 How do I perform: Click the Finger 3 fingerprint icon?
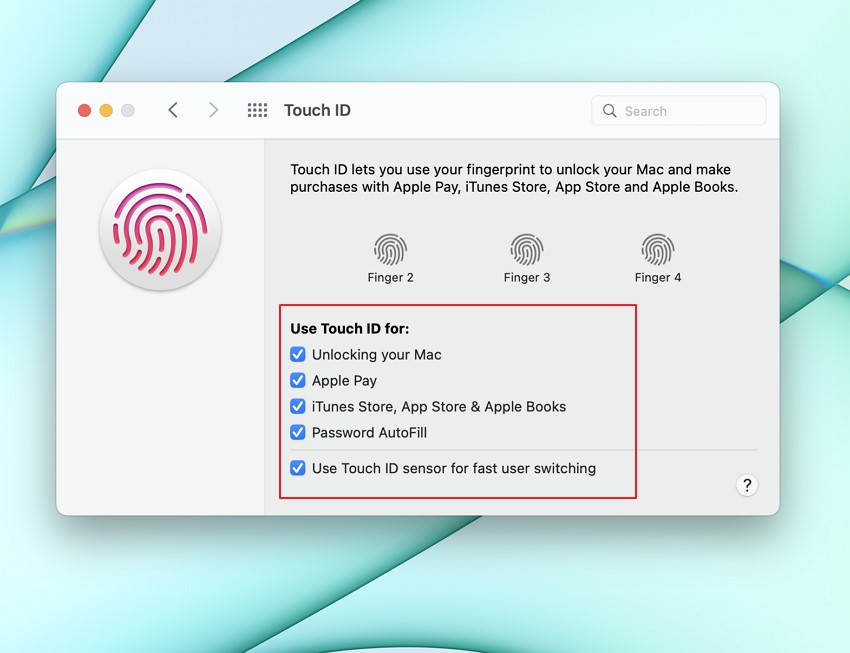(527, 248)
